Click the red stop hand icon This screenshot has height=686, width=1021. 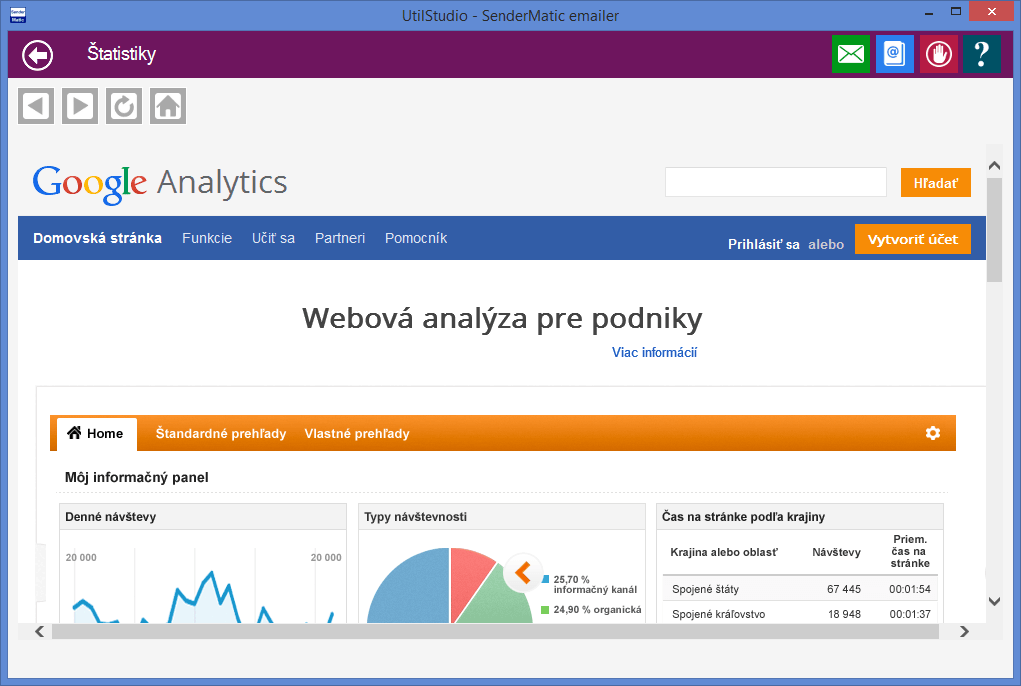pos(938,54)
